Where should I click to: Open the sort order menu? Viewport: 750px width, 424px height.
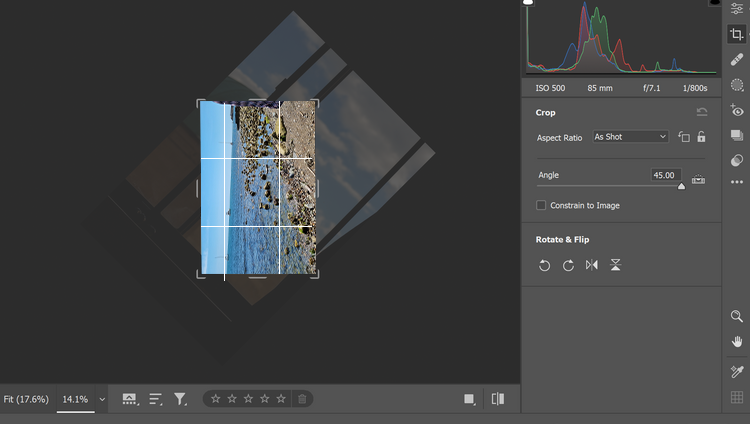156,399
